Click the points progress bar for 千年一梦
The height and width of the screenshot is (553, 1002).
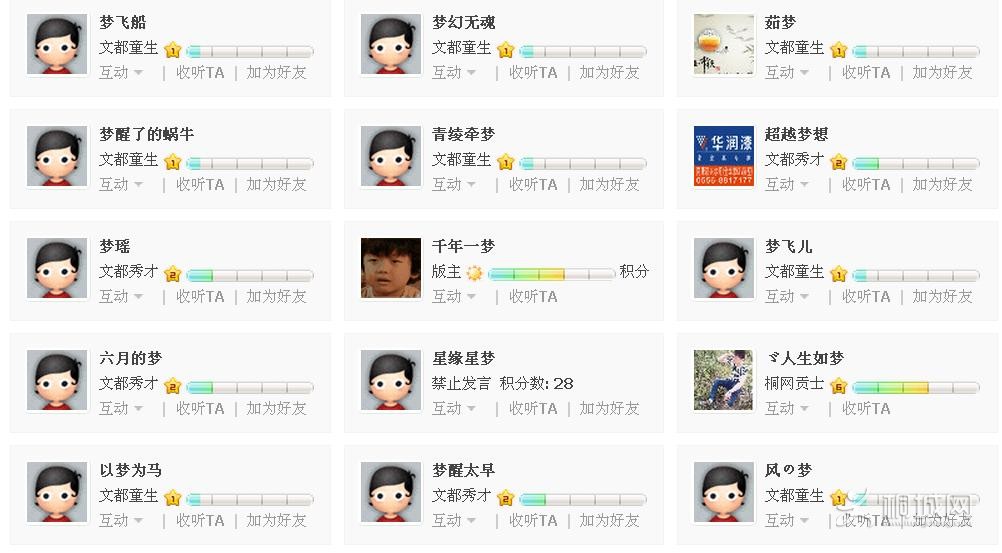point(551,274)
